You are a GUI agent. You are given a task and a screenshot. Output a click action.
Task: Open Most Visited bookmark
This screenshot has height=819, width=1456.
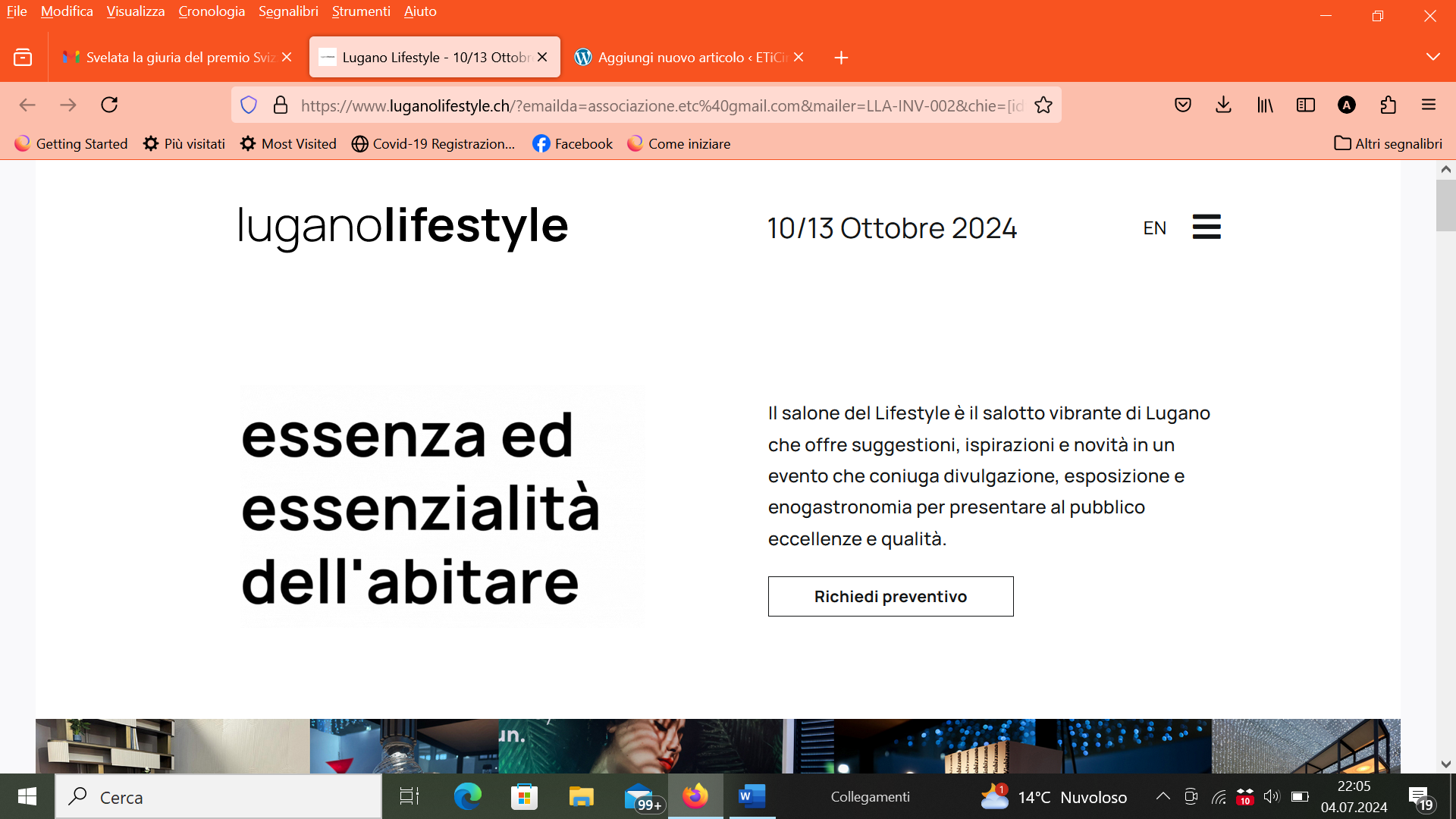click(288, 143)
